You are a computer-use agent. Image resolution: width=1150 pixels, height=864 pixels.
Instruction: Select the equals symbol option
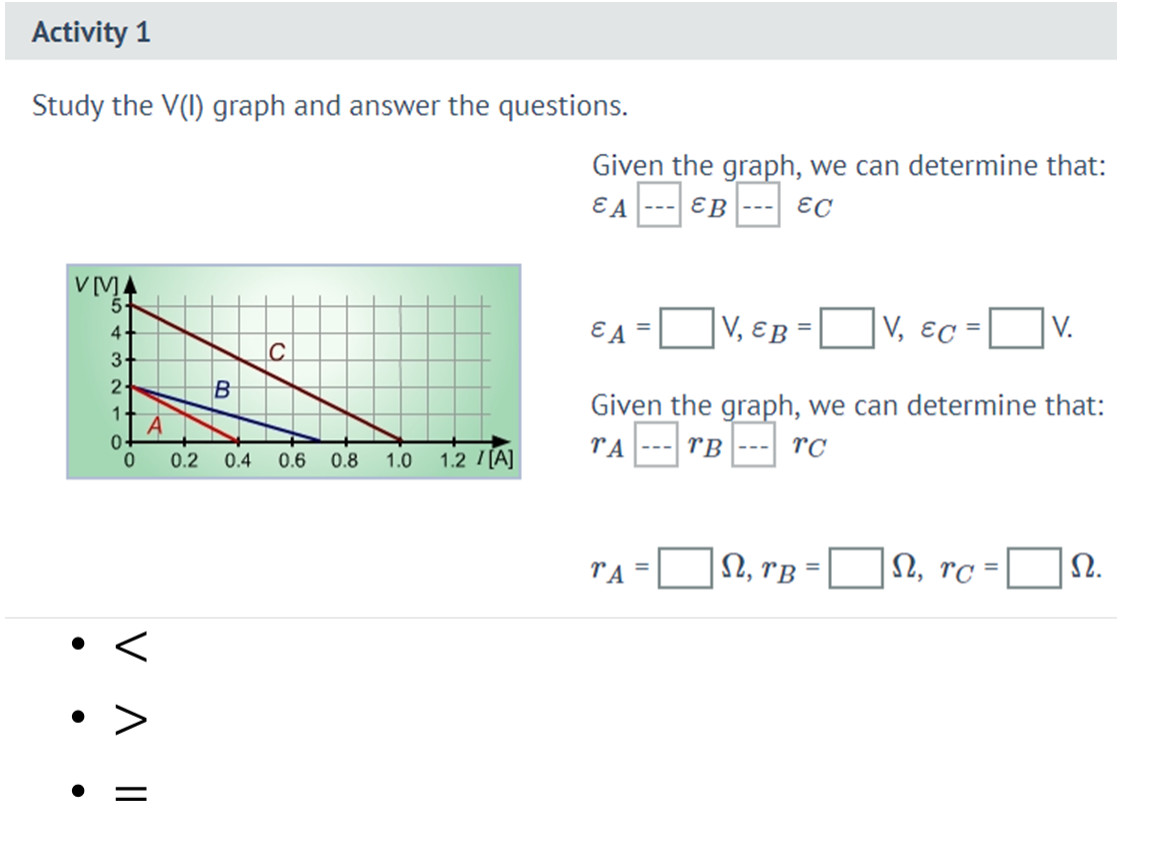point(131,793)
